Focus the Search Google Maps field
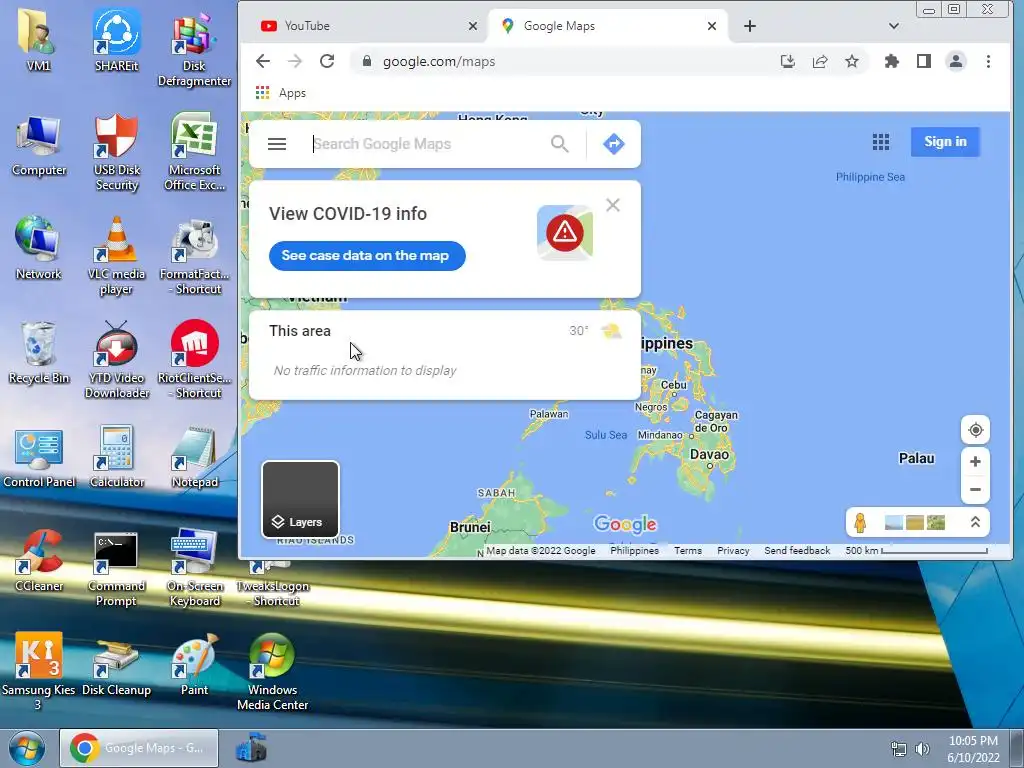Viewport: 1024px width, 768px height. [428, 144]
